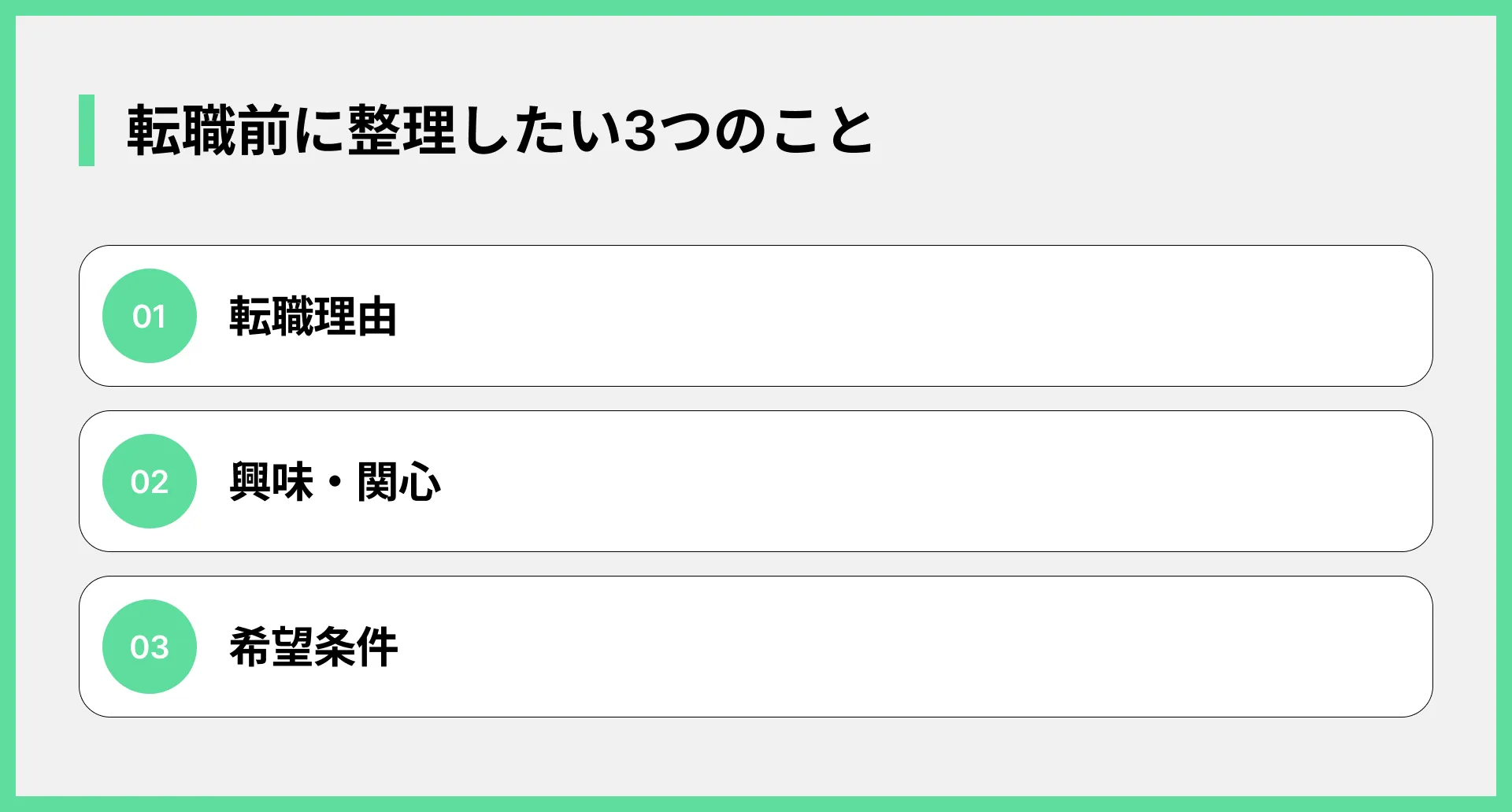Click the word 関心 in the second card
Viewport: 1512px width, 812px height.
point(398,482)
